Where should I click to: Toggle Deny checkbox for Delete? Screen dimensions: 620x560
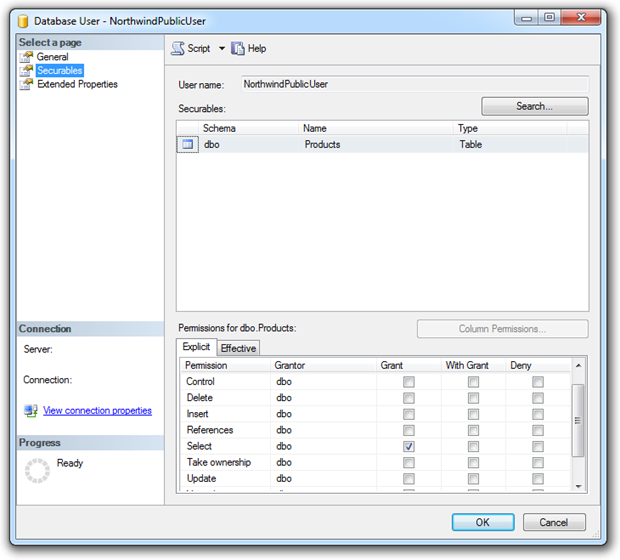click(x=537, y=398)
